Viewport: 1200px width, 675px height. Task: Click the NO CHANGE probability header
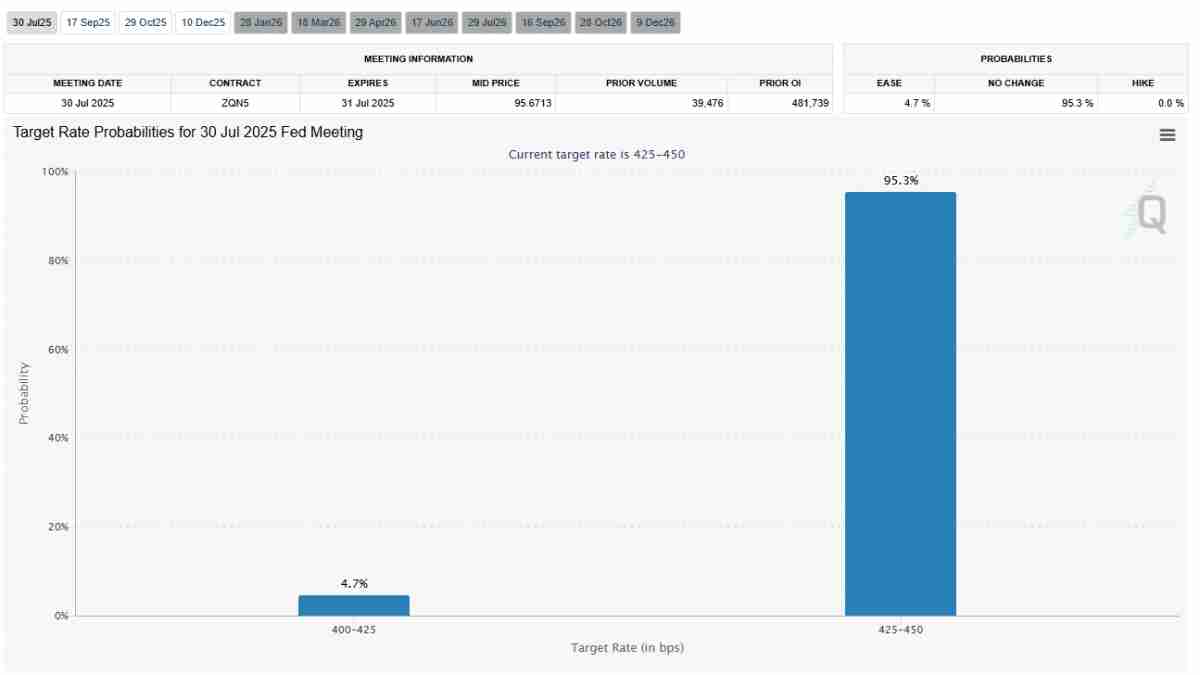tap(1016, 83)
